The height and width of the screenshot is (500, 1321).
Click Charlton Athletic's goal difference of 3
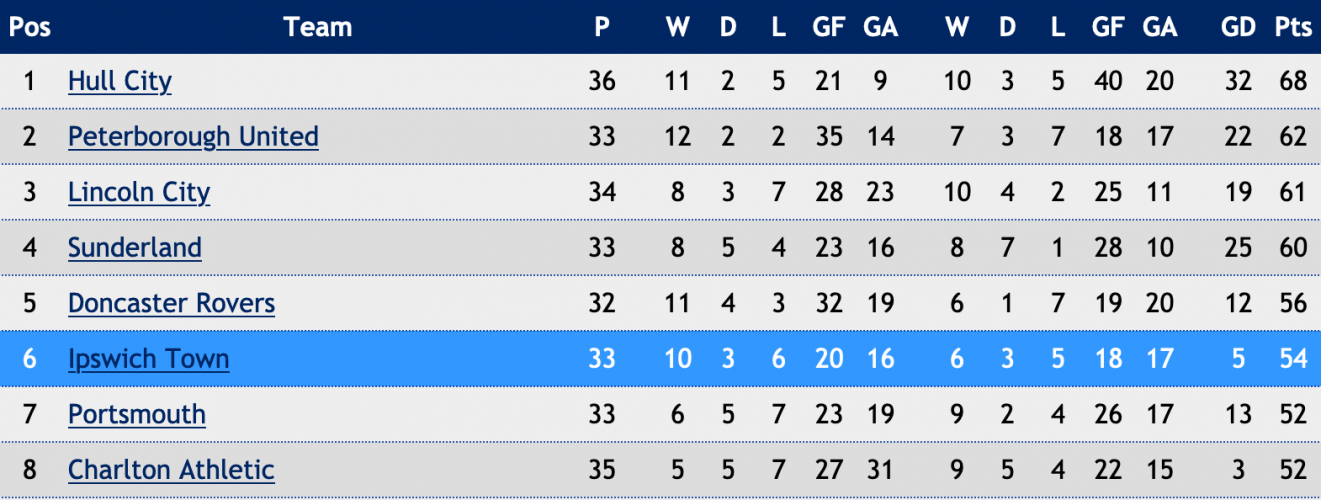click(1245, 470)
